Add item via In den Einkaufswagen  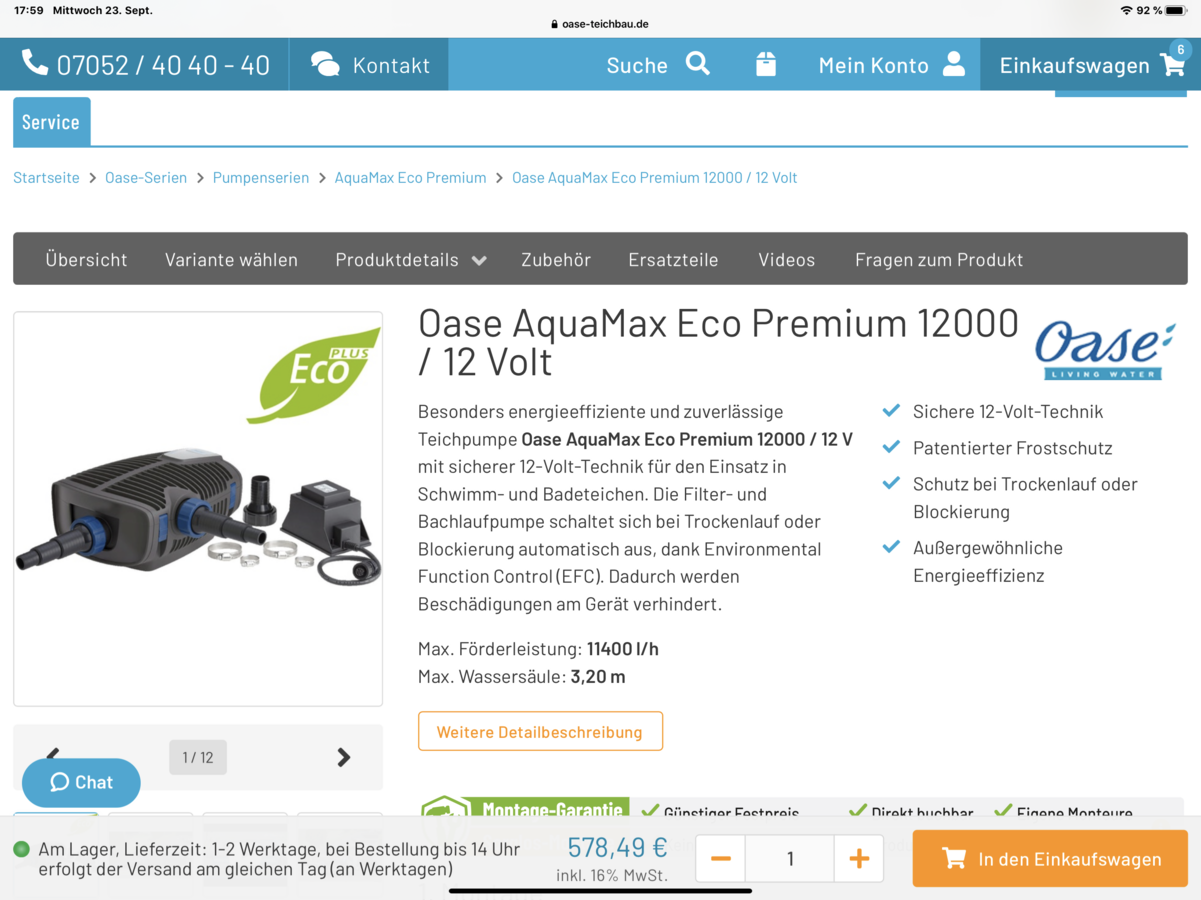tap(1050, 859)
